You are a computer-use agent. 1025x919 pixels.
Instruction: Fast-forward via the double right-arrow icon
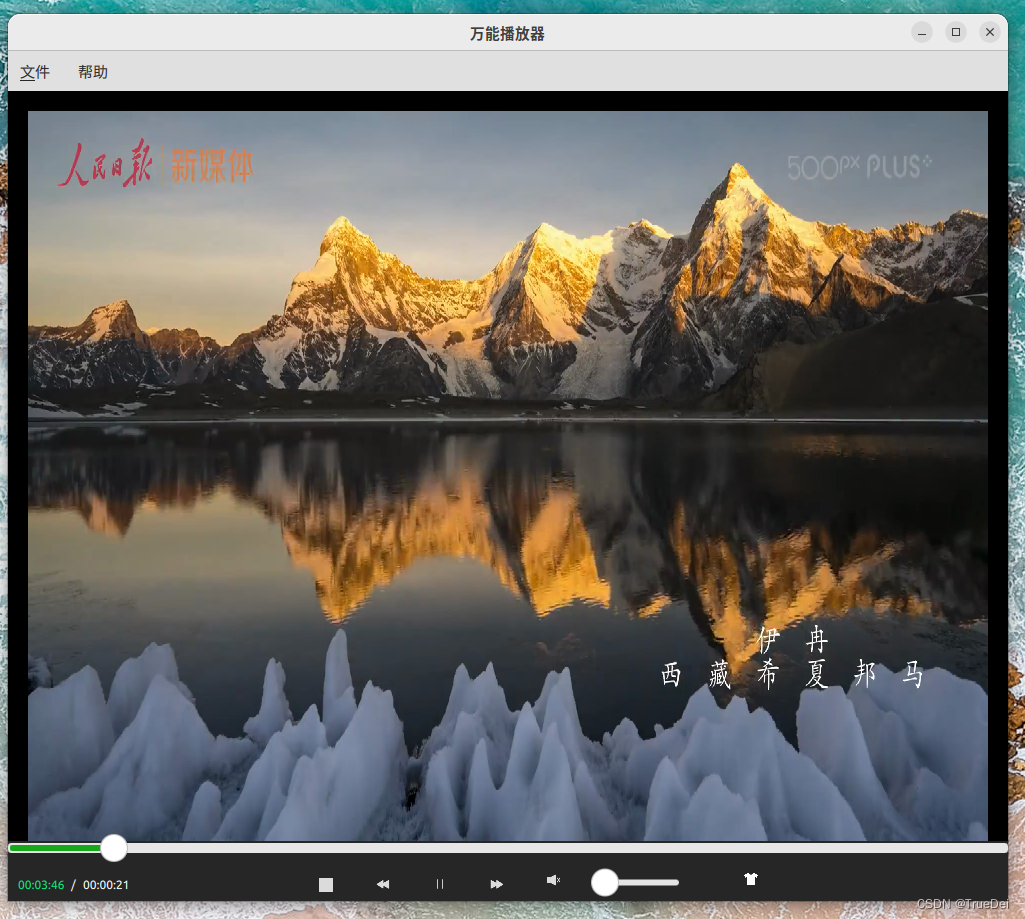[x=496, y=884]
